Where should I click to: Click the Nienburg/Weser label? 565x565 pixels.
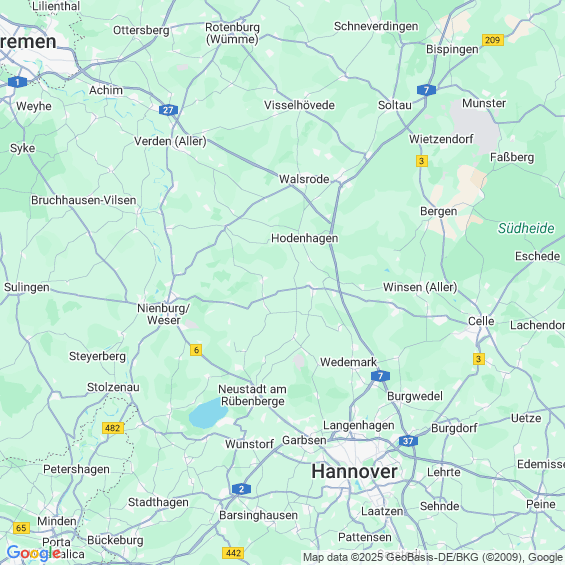point(164,314)
